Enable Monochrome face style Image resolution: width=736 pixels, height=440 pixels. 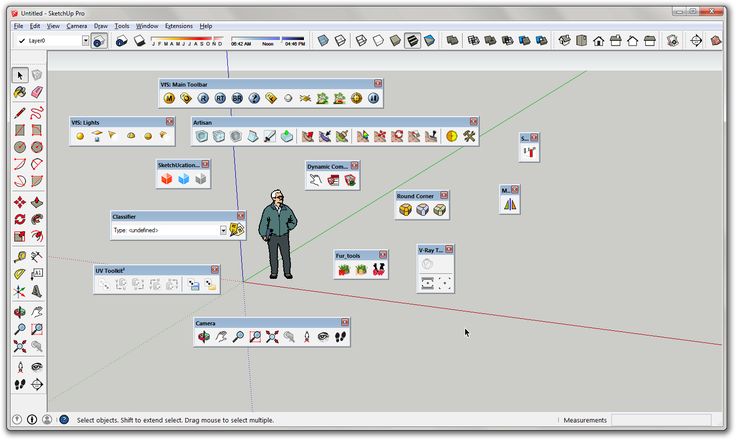(429, 41)
